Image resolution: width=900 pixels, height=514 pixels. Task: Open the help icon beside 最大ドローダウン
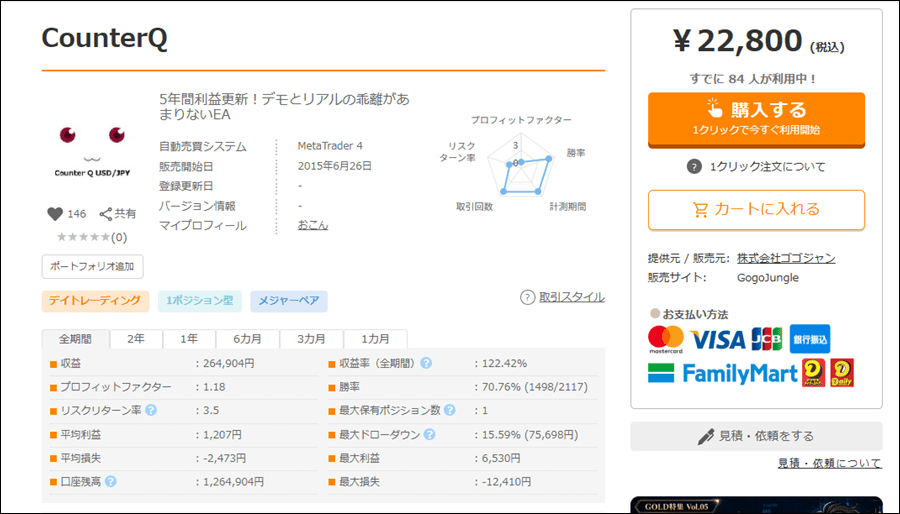pos(429,435)
